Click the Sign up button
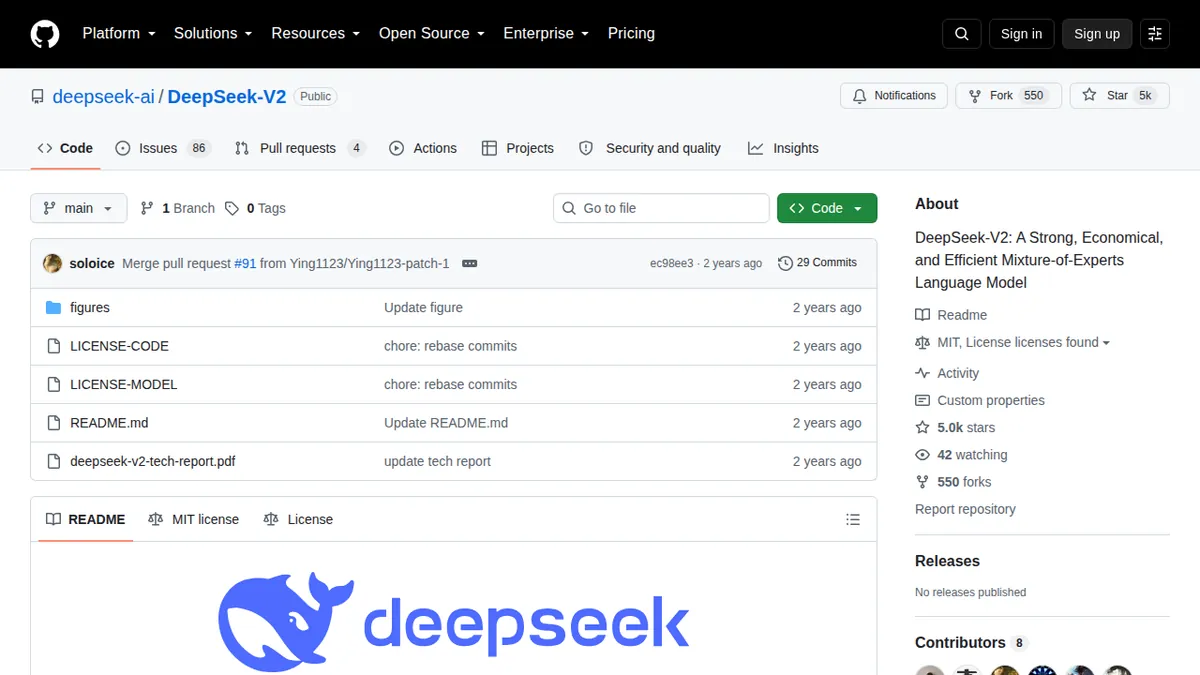Screen dimensions: 1200x675 click(1097, 34)
